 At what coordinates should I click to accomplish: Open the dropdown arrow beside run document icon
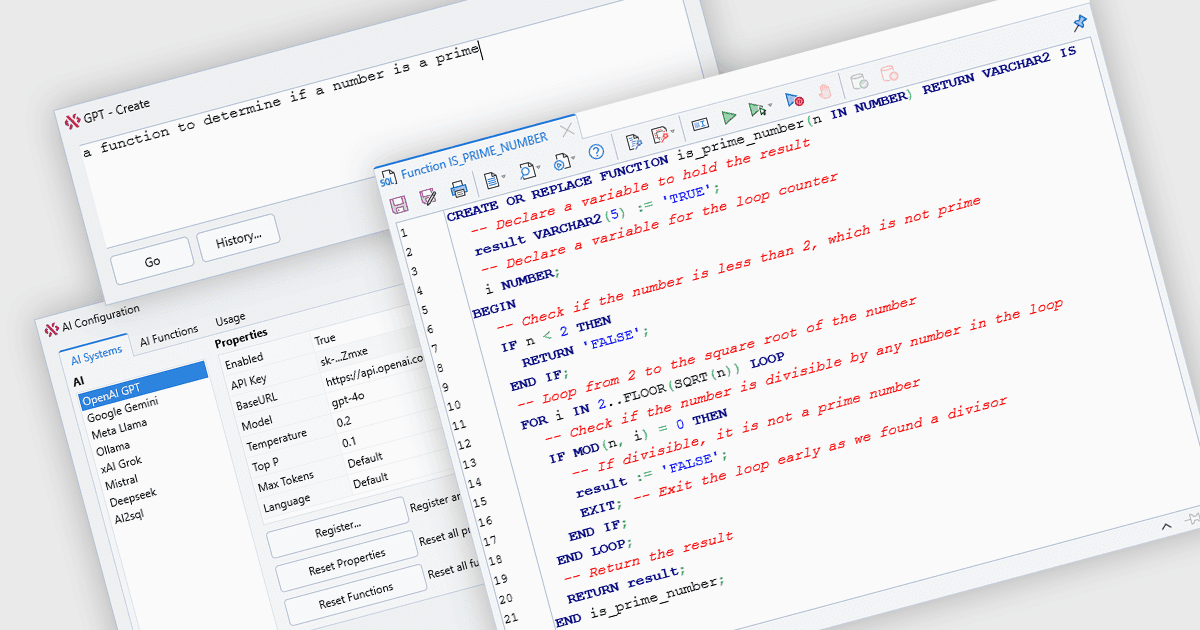click(x=573, y=160)
